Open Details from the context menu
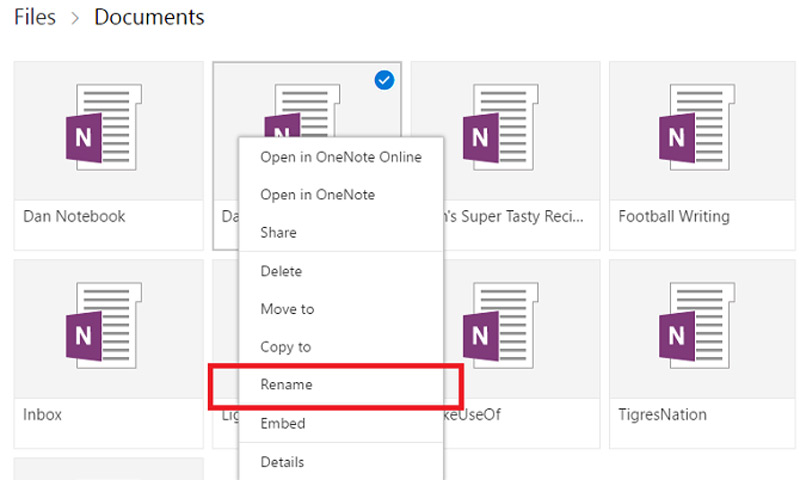Viewport: 800px width, 480px height. (282, 461)
